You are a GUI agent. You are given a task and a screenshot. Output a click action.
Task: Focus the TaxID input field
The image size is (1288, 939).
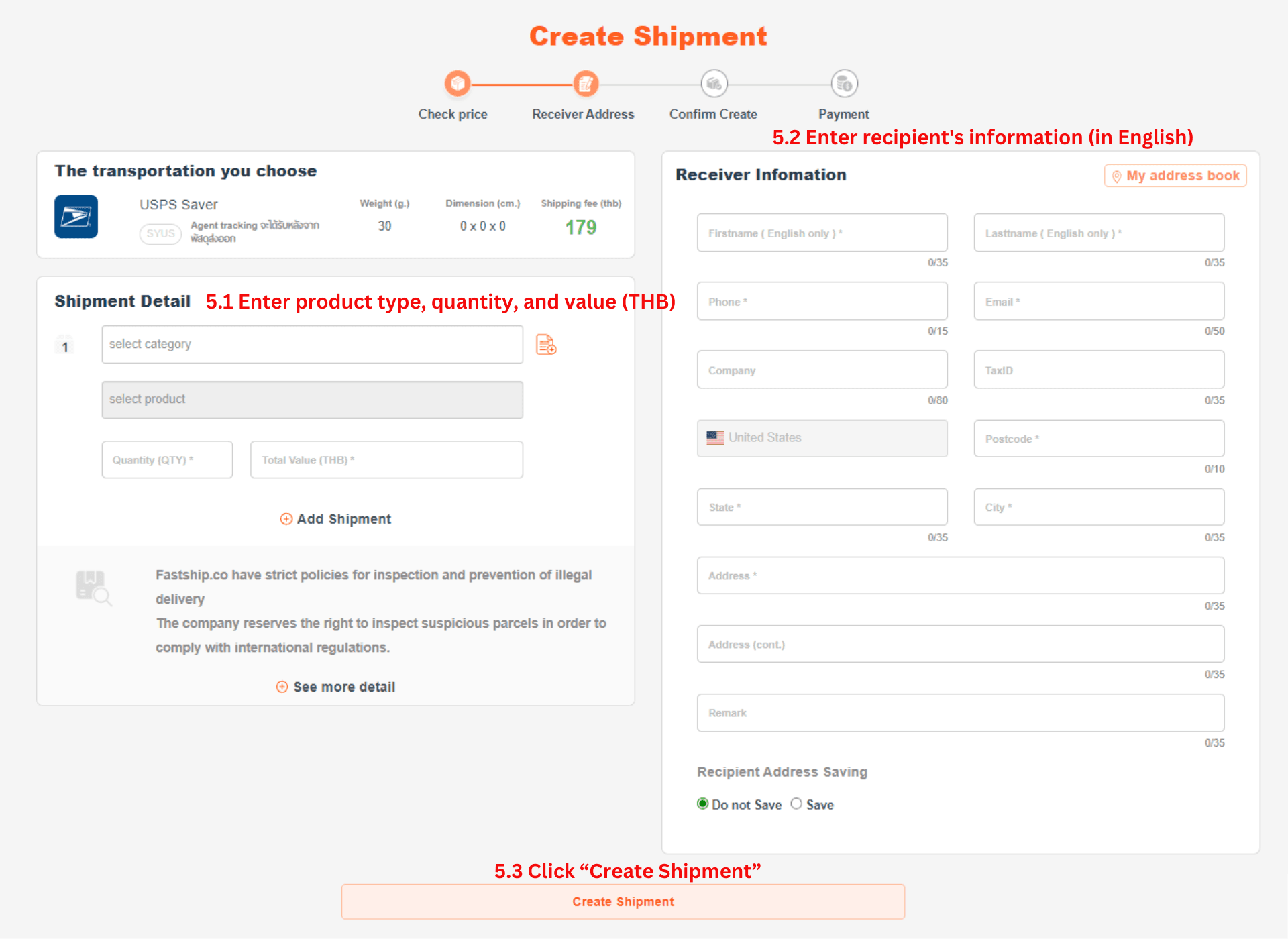(x=1099, y=370)
